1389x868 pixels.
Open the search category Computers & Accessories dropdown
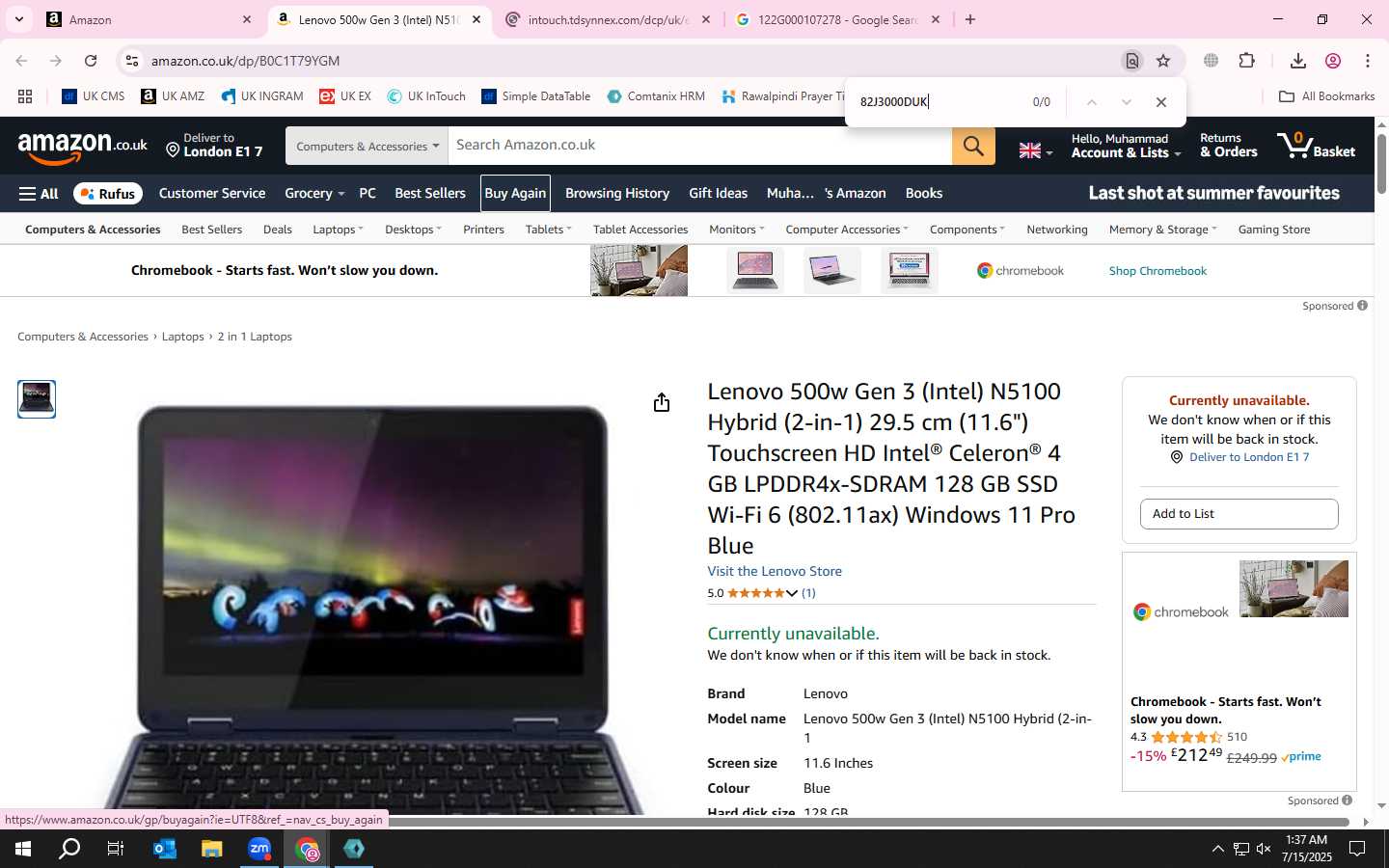[367, 146]
